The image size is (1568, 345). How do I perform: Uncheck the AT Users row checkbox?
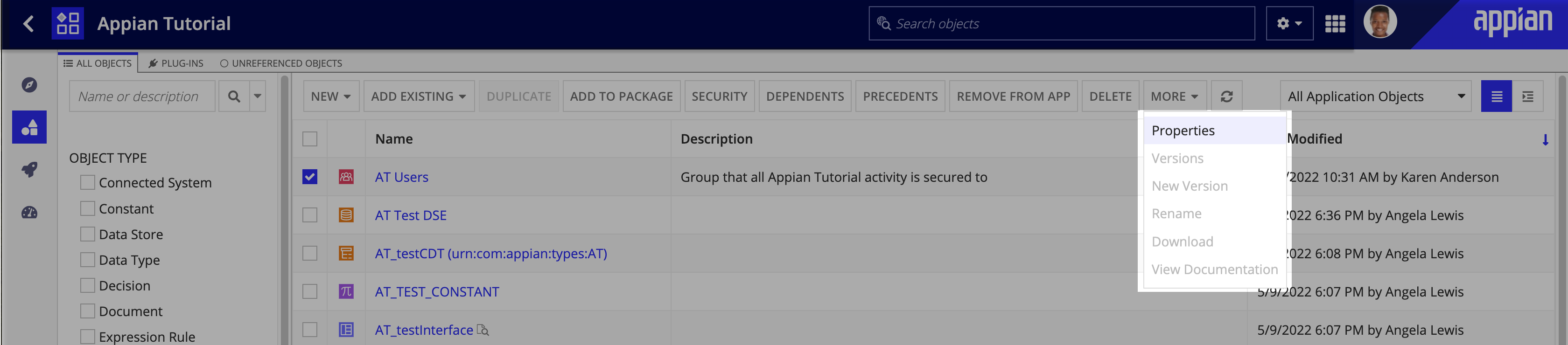pos(310,177)
